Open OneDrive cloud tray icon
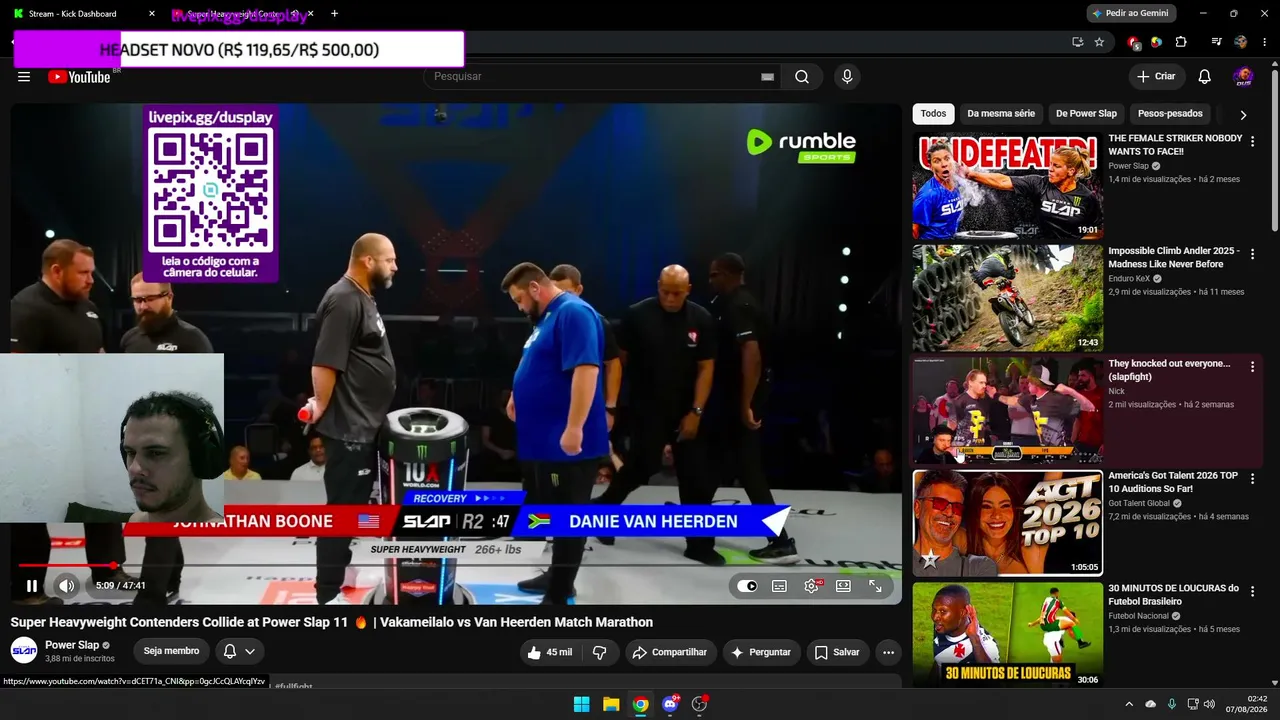Screen dimensions: 1280x720 click(x=1151, y=704)
